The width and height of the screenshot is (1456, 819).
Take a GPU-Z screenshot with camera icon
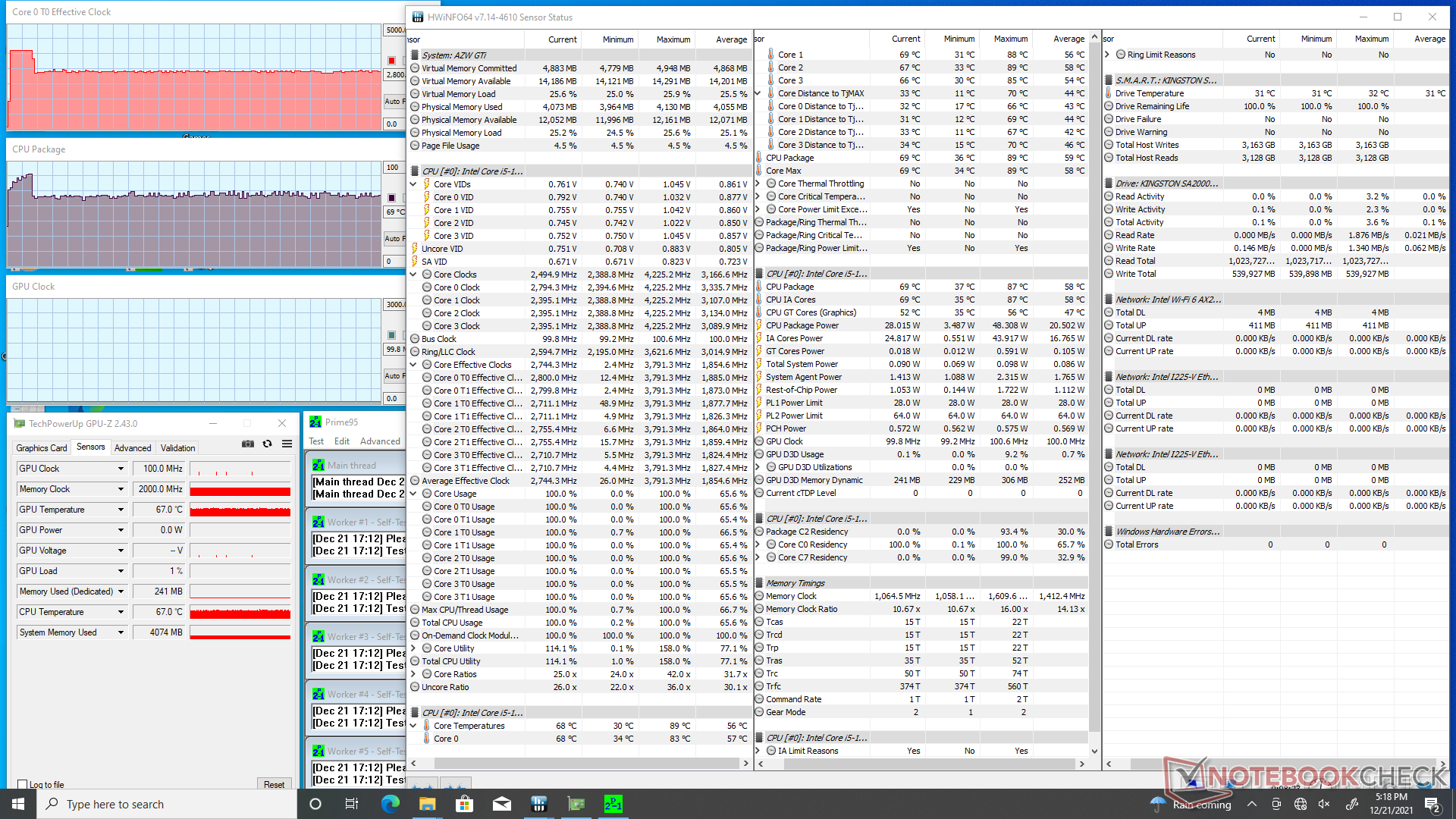pyautogui.click(x=248, y=444)
